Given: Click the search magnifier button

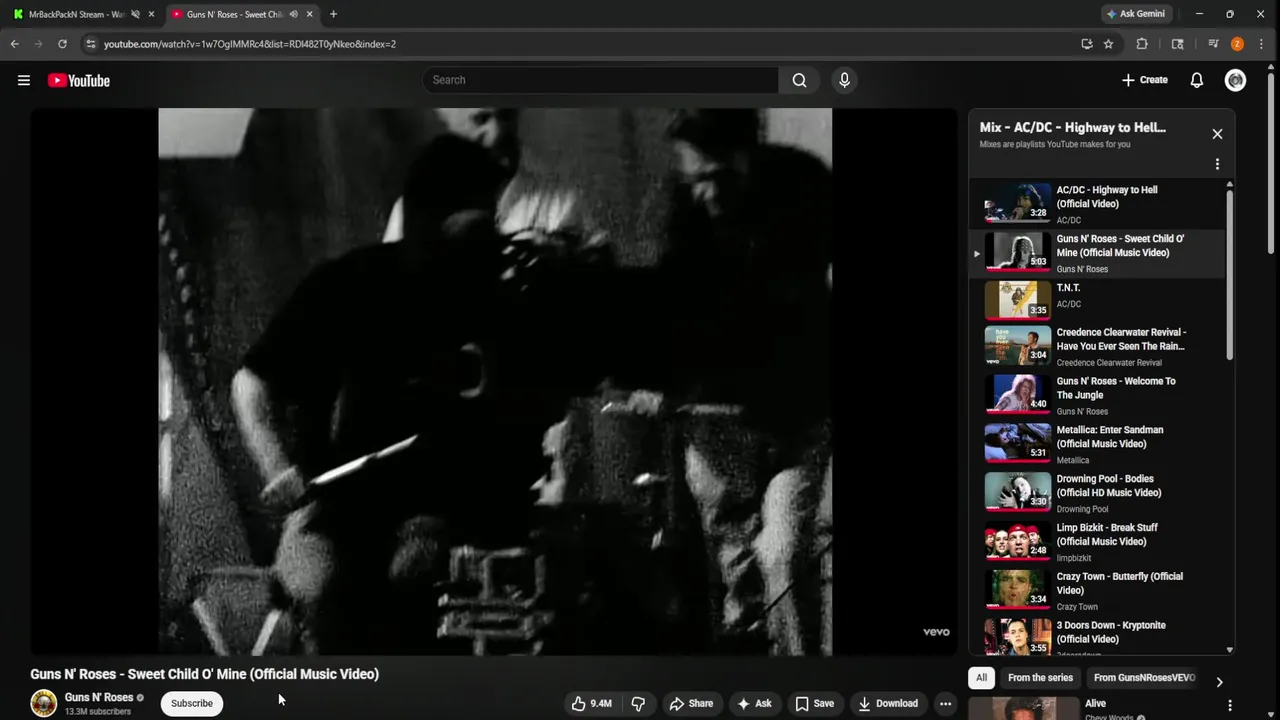Looking at the screenshot, I should (x=799, y=80).
